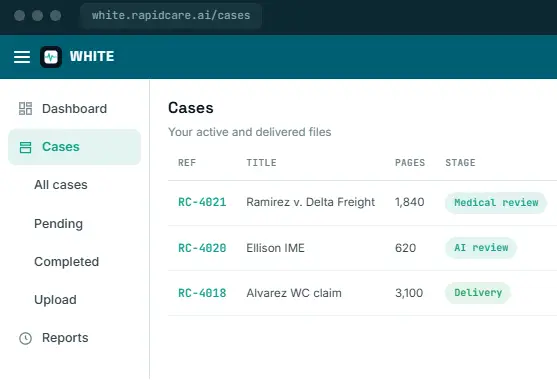Open the hamburger menu icon
This screenshot has width=557, height=380.
click(22, 57)
